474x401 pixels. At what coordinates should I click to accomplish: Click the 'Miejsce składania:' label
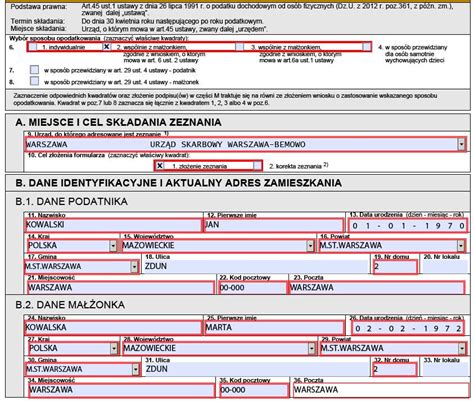coord(38,29)
